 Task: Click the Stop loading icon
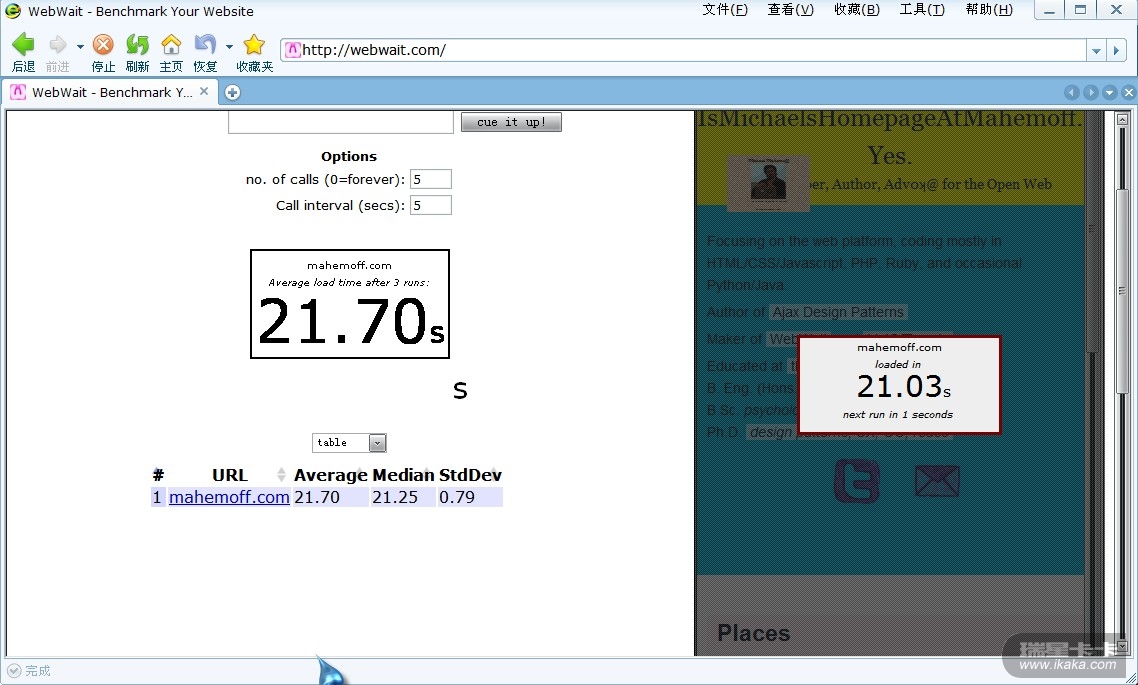coord(103,45)
